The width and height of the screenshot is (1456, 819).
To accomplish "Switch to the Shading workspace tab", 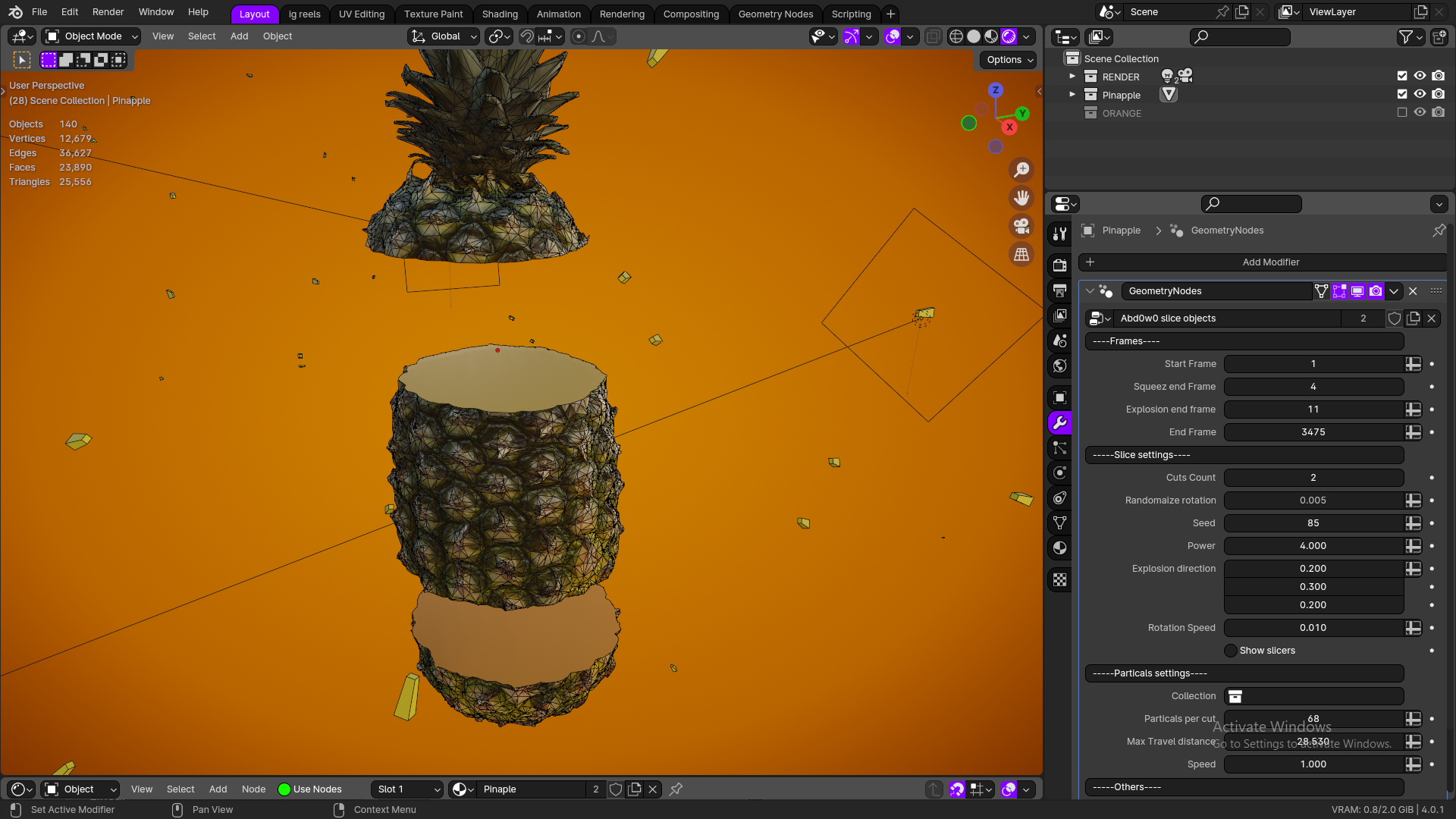I will pos(500,14).
